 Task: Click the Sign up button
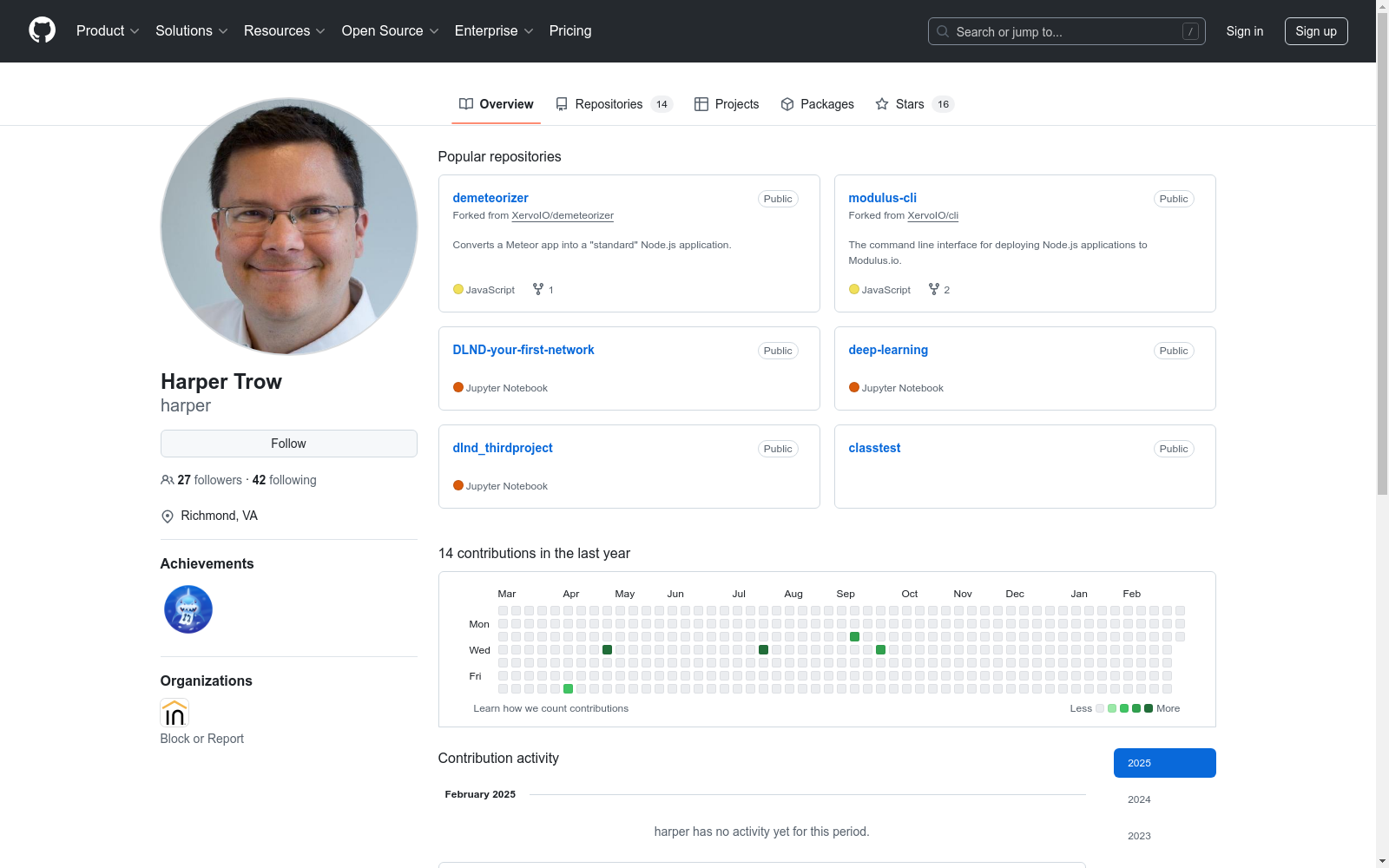(x=1316, y=31)
